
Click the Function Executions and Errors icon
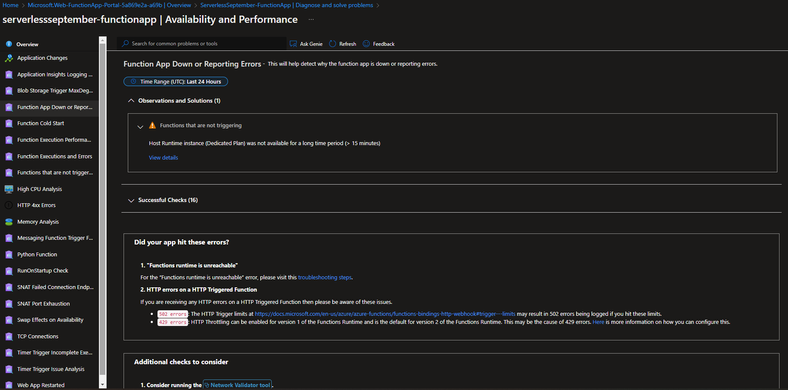pos(9,156)
